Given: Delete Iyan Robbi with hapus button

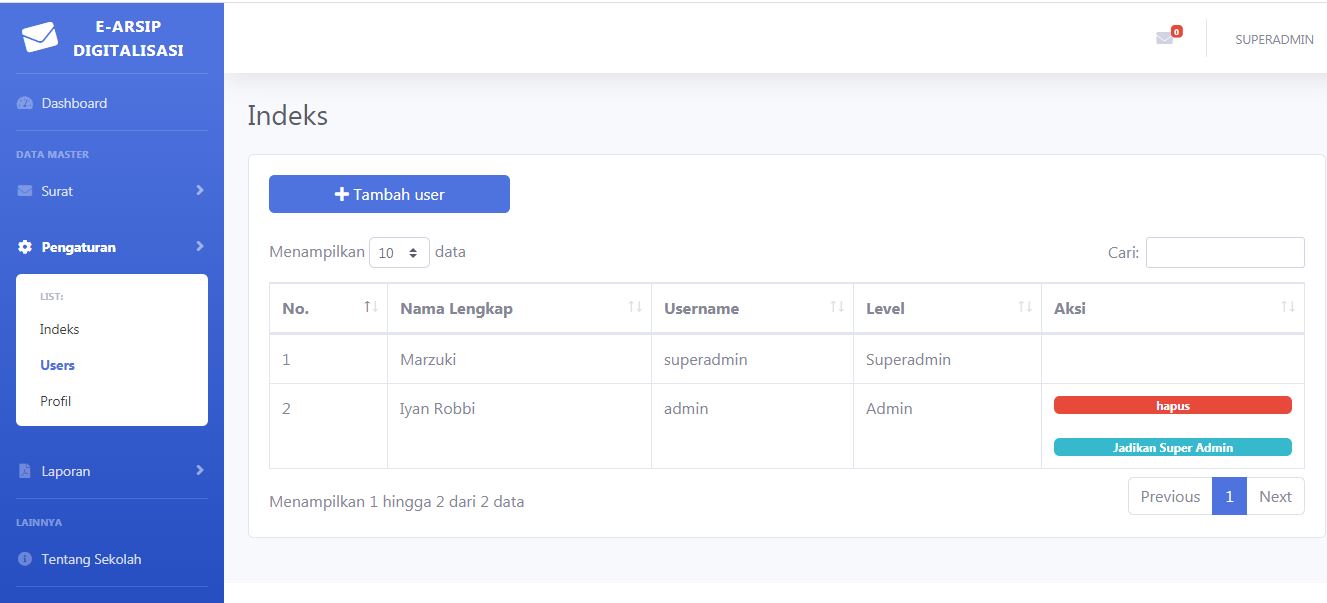Looking at the screenshot, I should click(x=1172, y=405).
